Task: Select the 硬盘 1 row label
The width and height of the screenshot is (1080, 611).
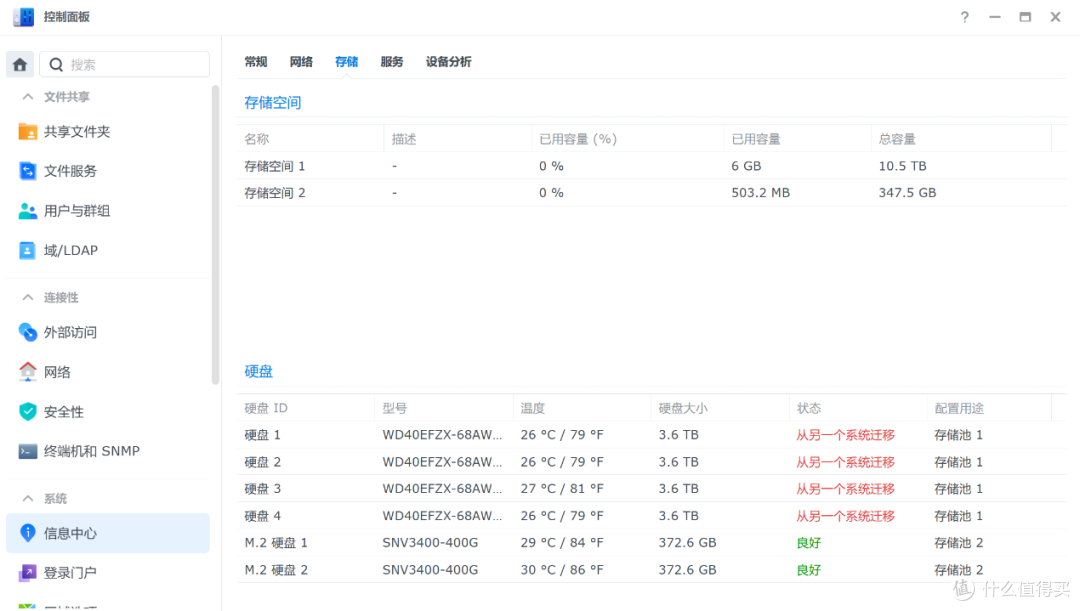Action: pos(262,435)
